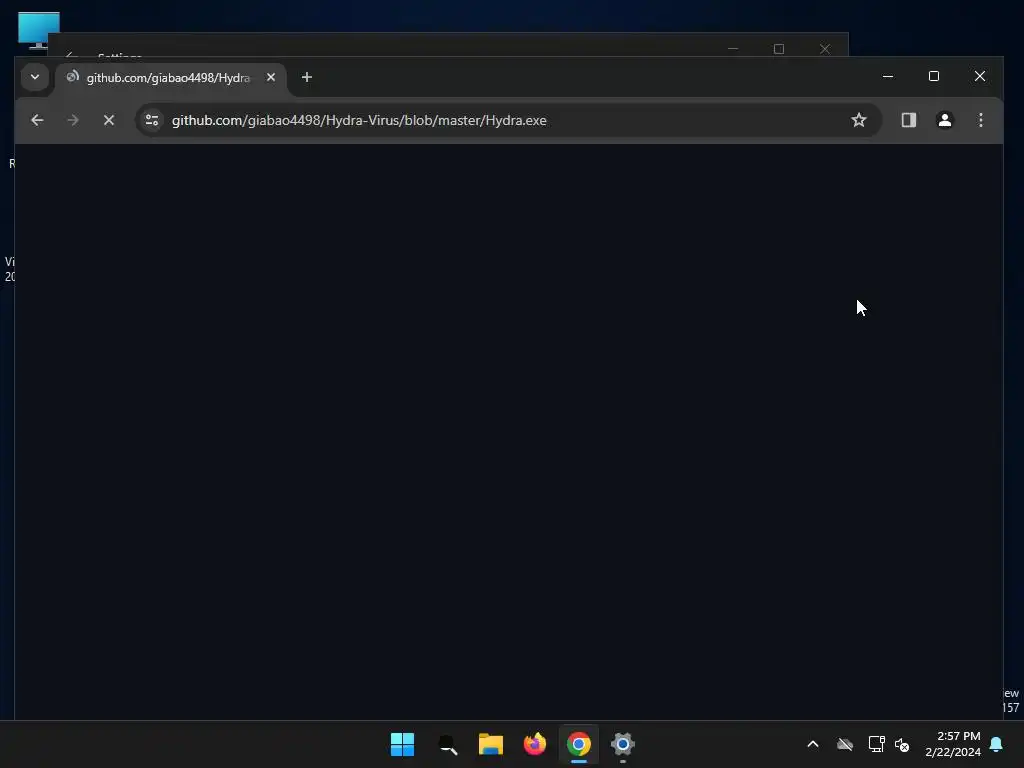Open muted volume tray icon
The width and height of the screenshot is (1024, 768).
tap(902, 744)
